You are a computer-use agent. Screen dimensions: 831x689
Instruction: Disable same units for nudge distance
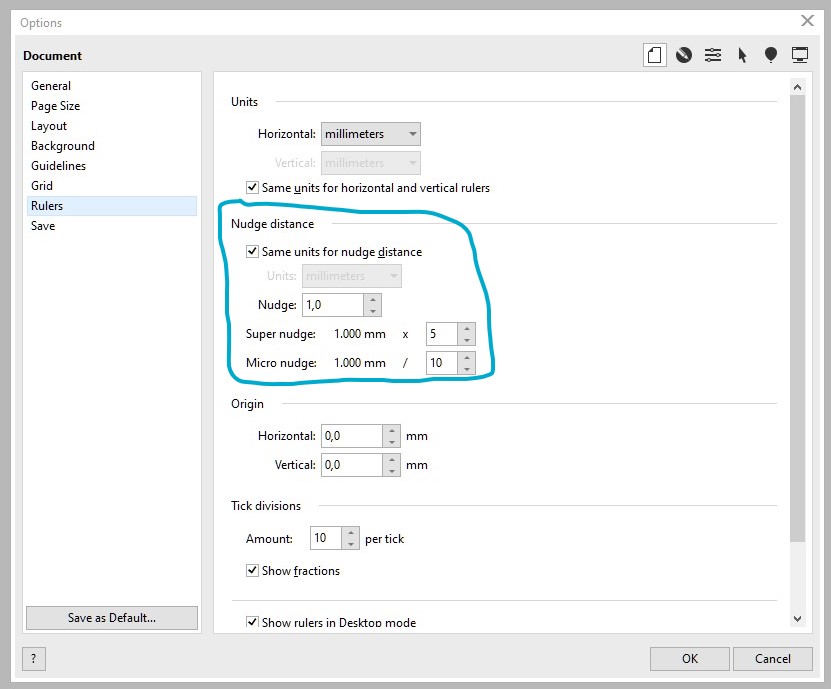tap(253, 251)
